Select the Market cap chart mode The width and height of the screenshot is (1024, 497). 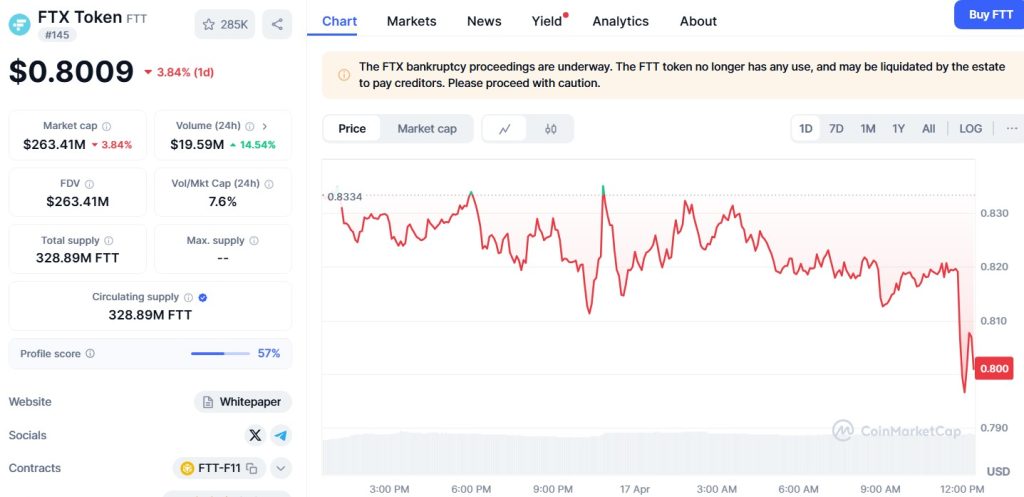[427, 128]
